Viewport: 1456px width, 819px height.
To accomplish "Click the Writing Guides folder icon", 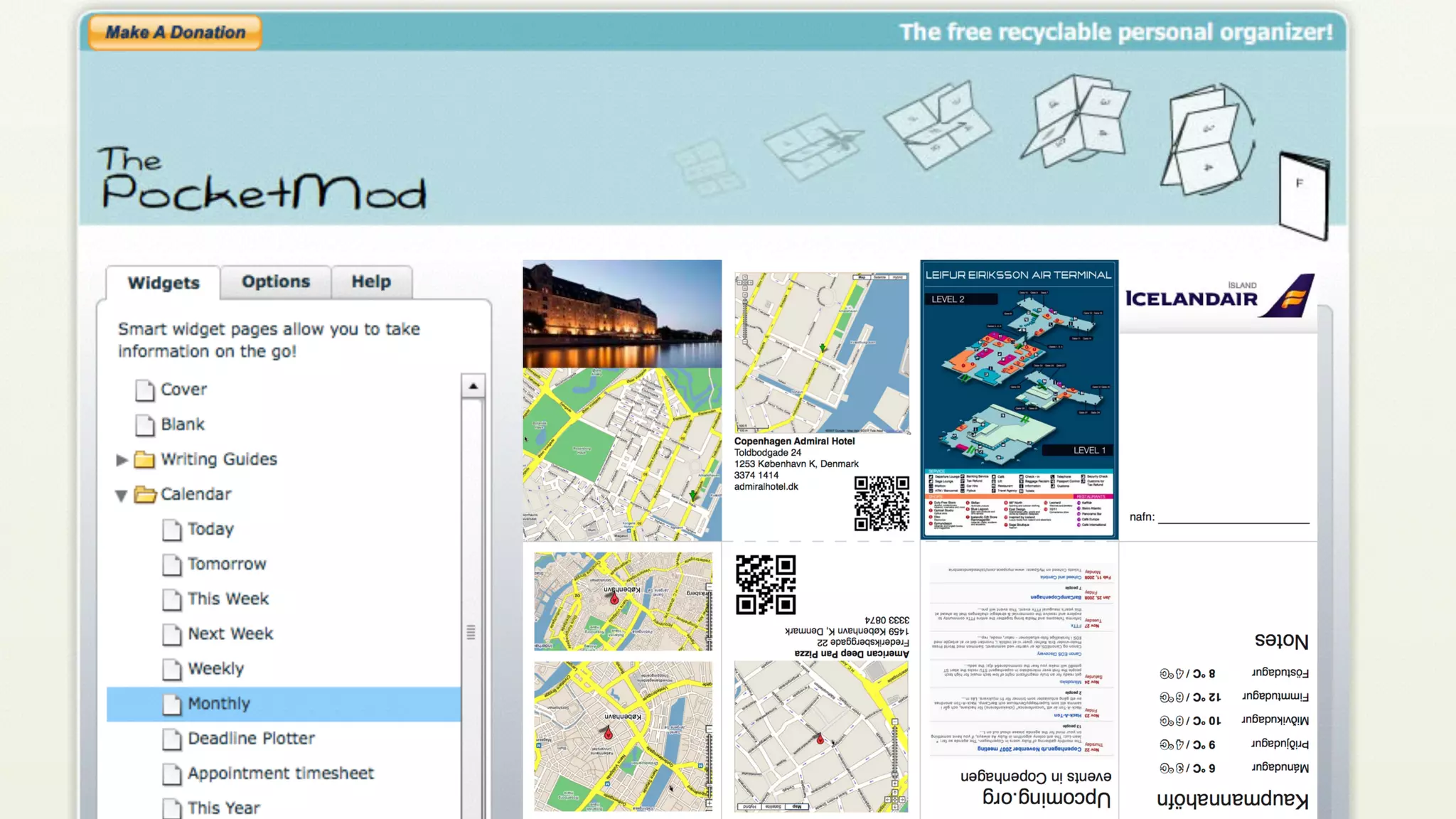I will point(144,459).
